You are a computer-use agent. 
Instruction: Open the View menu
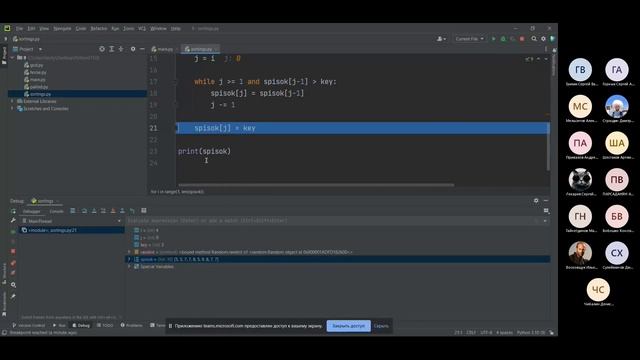point(44,29)
